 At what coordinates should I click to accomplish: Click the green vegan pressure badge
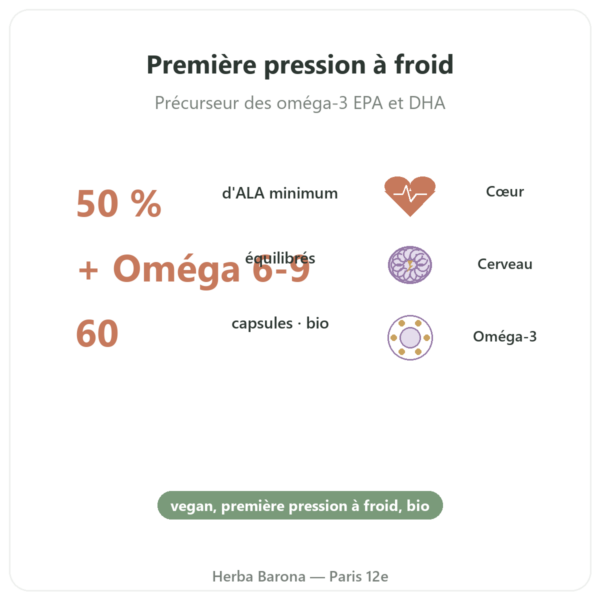(300, 505)
